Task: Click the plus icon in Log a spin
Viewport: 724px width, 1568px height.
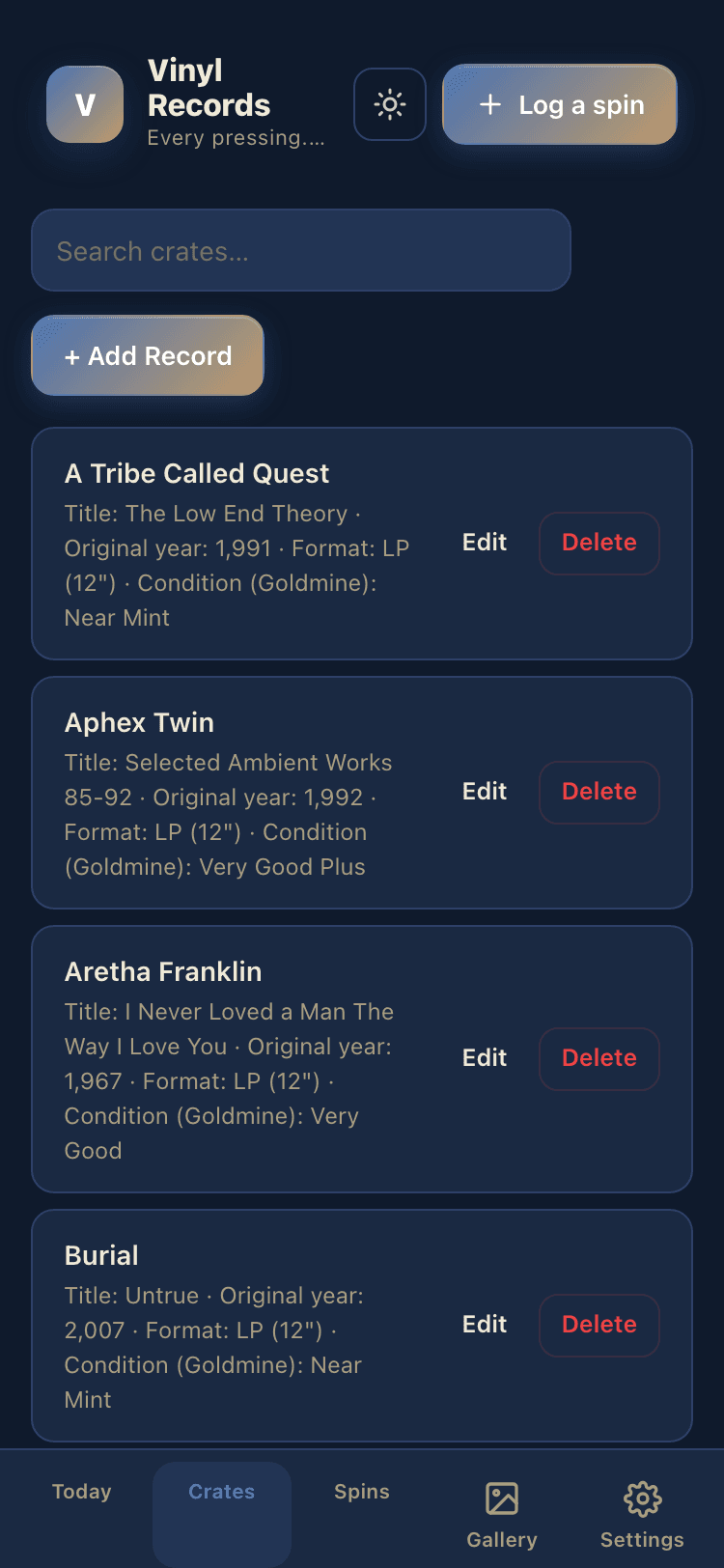Action: point(490,104)
